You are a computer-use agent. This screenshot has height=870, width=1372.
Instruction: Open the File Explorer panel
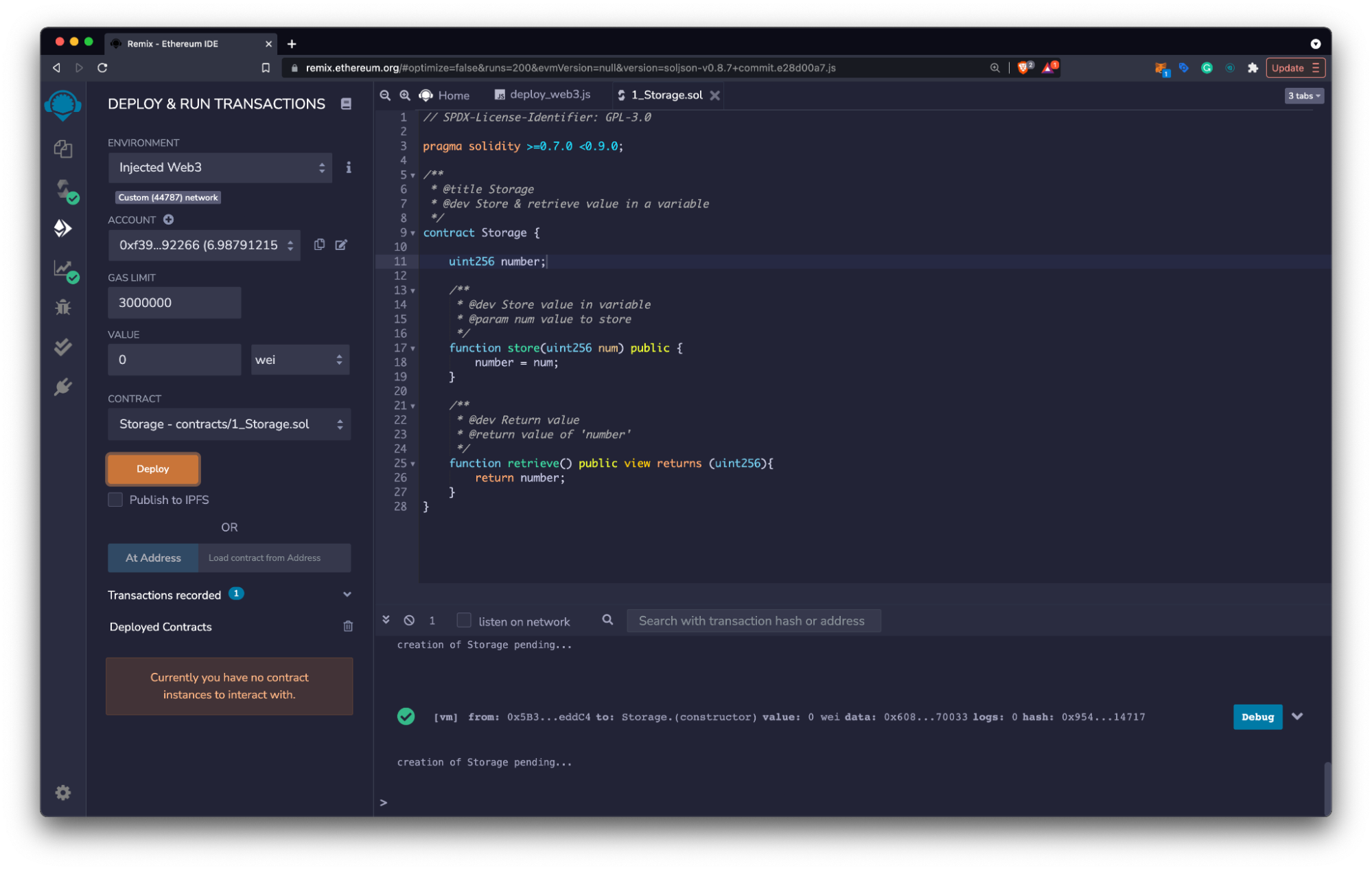62,149
